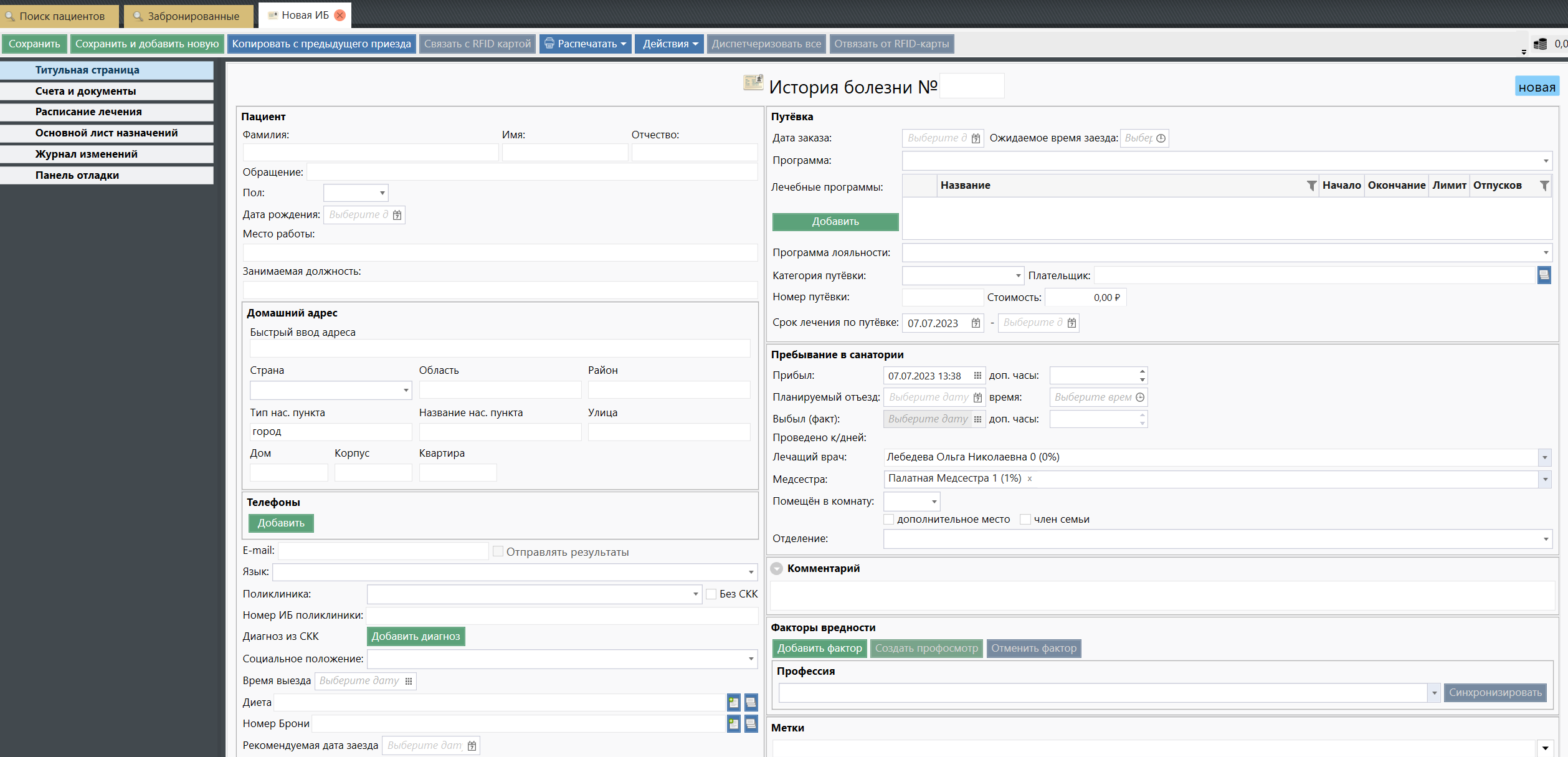Click filter icon in Название column

(x=1311, y=186)
